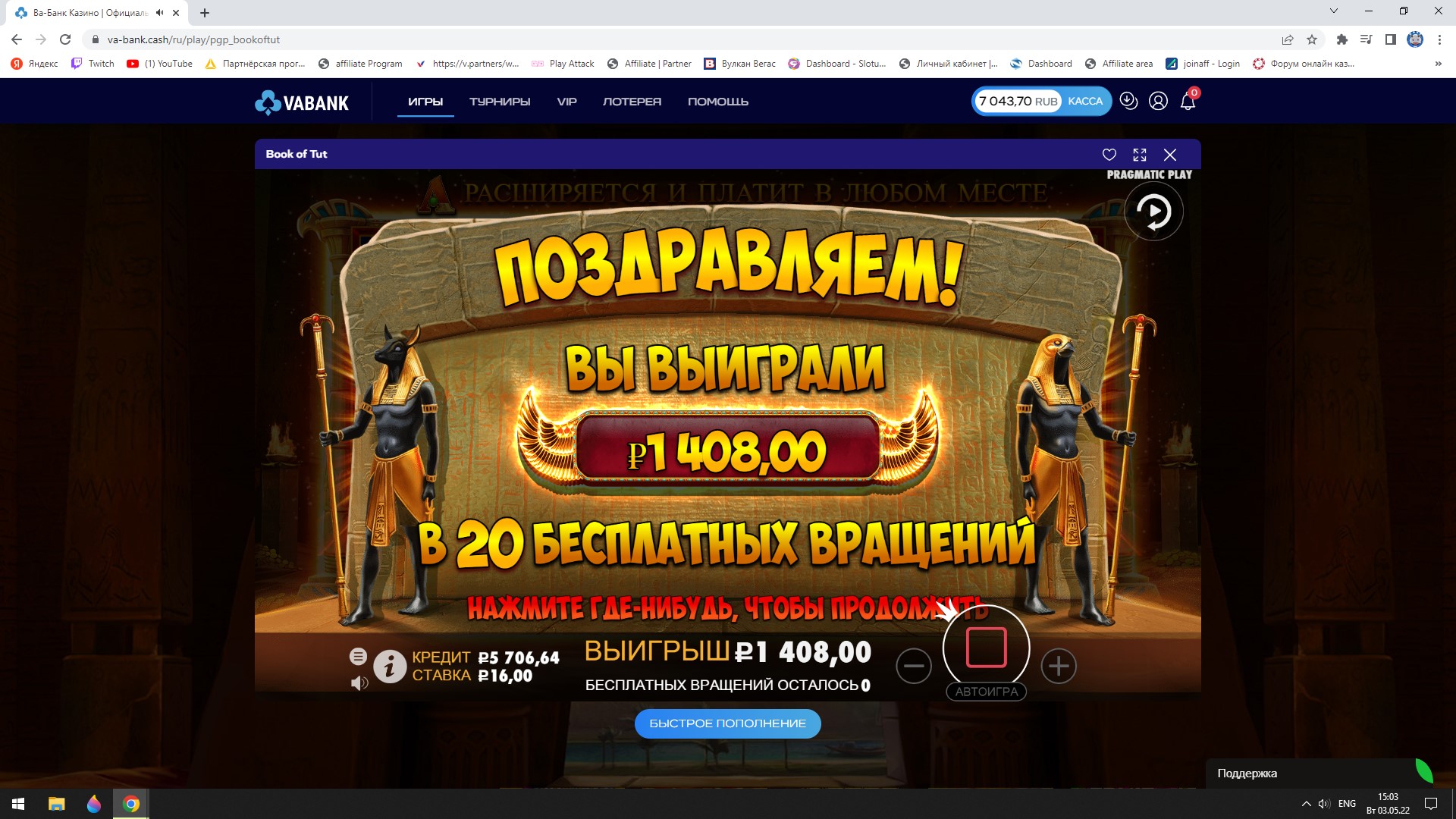This screenshot has width=1456, height=819.
Task: Open the notifications bell icon
Action: 1188,102
